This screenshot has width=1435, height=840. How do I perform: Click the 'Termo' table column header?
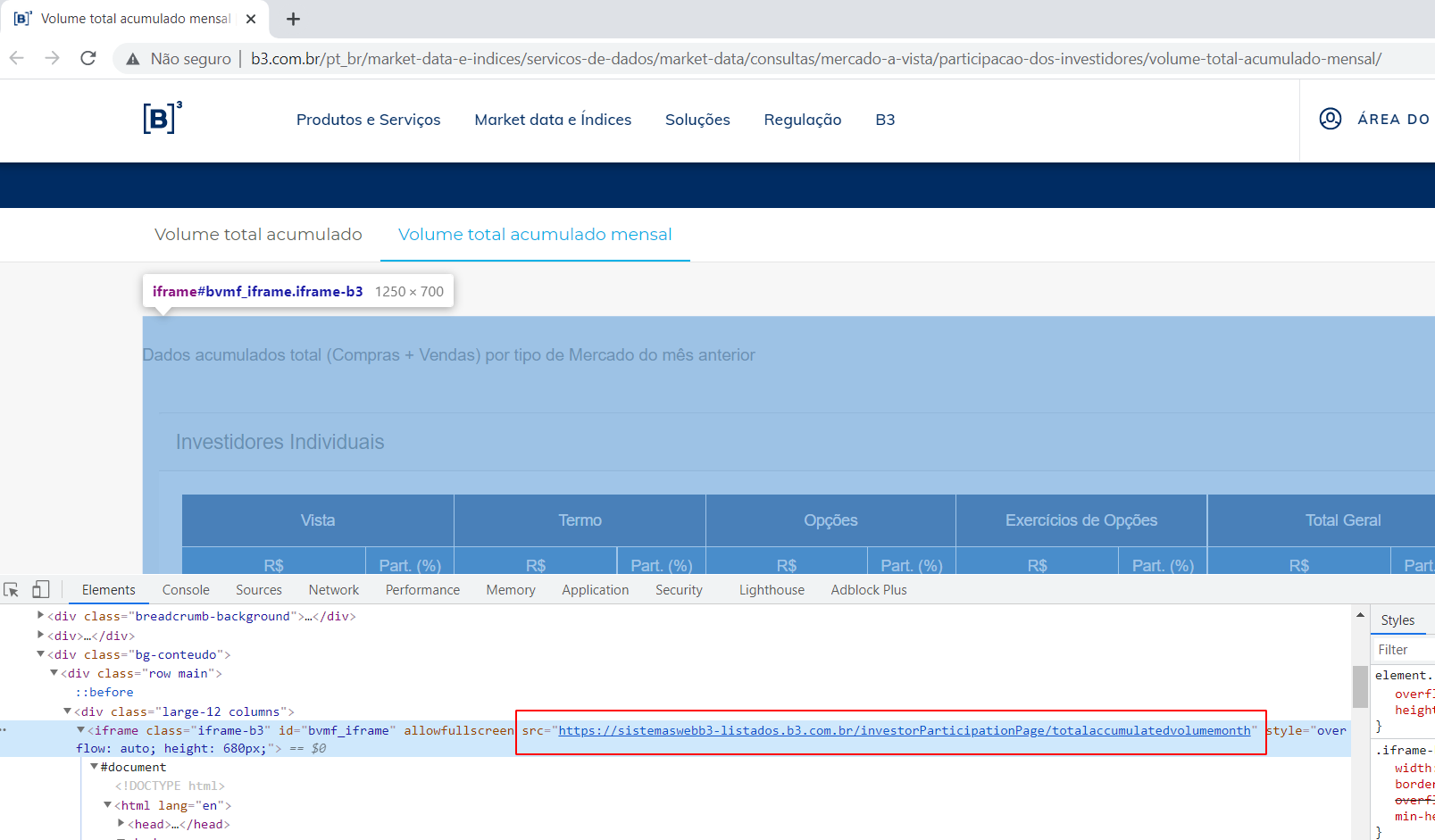click(580, 520)
